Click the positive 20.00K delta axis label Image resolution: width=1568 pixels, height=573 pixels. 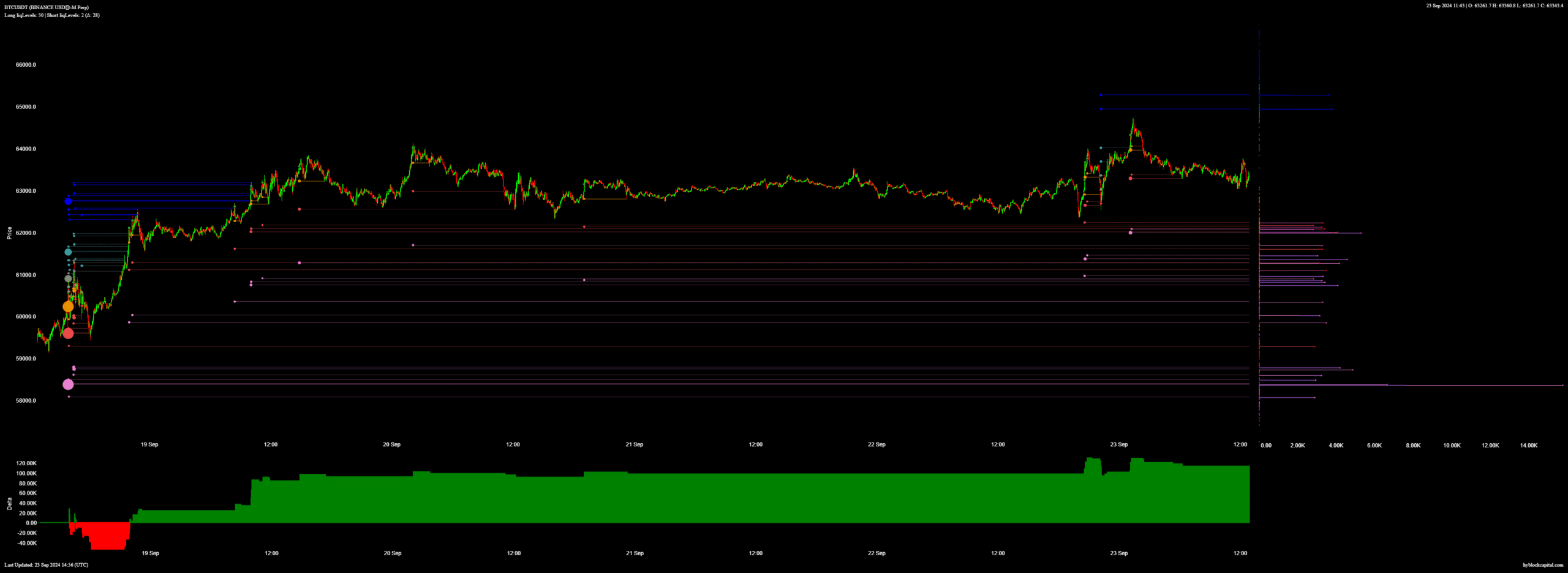28,513
